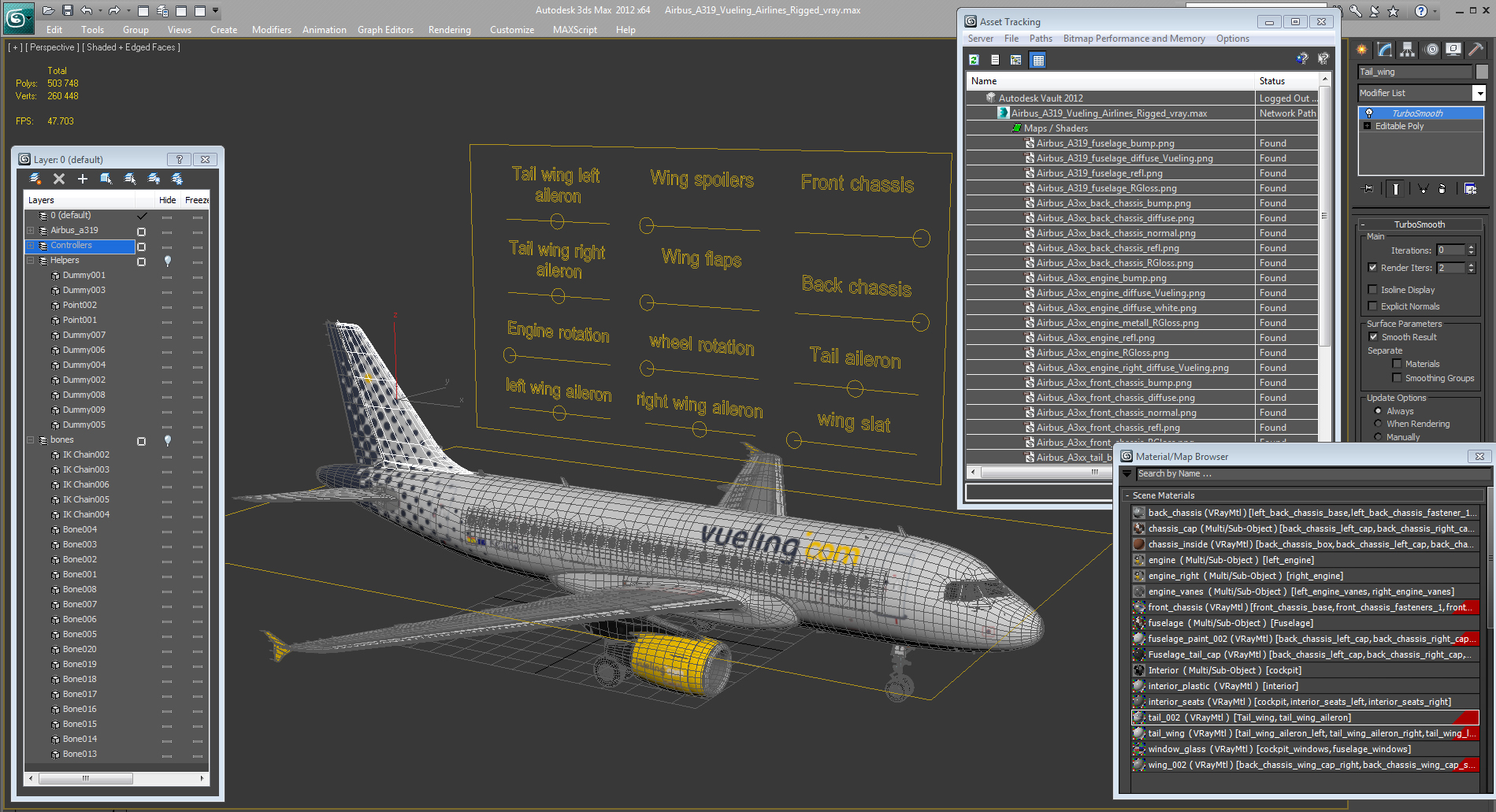Open the Graph Editors menu
Screen dimensions: 1496x812
385,30
